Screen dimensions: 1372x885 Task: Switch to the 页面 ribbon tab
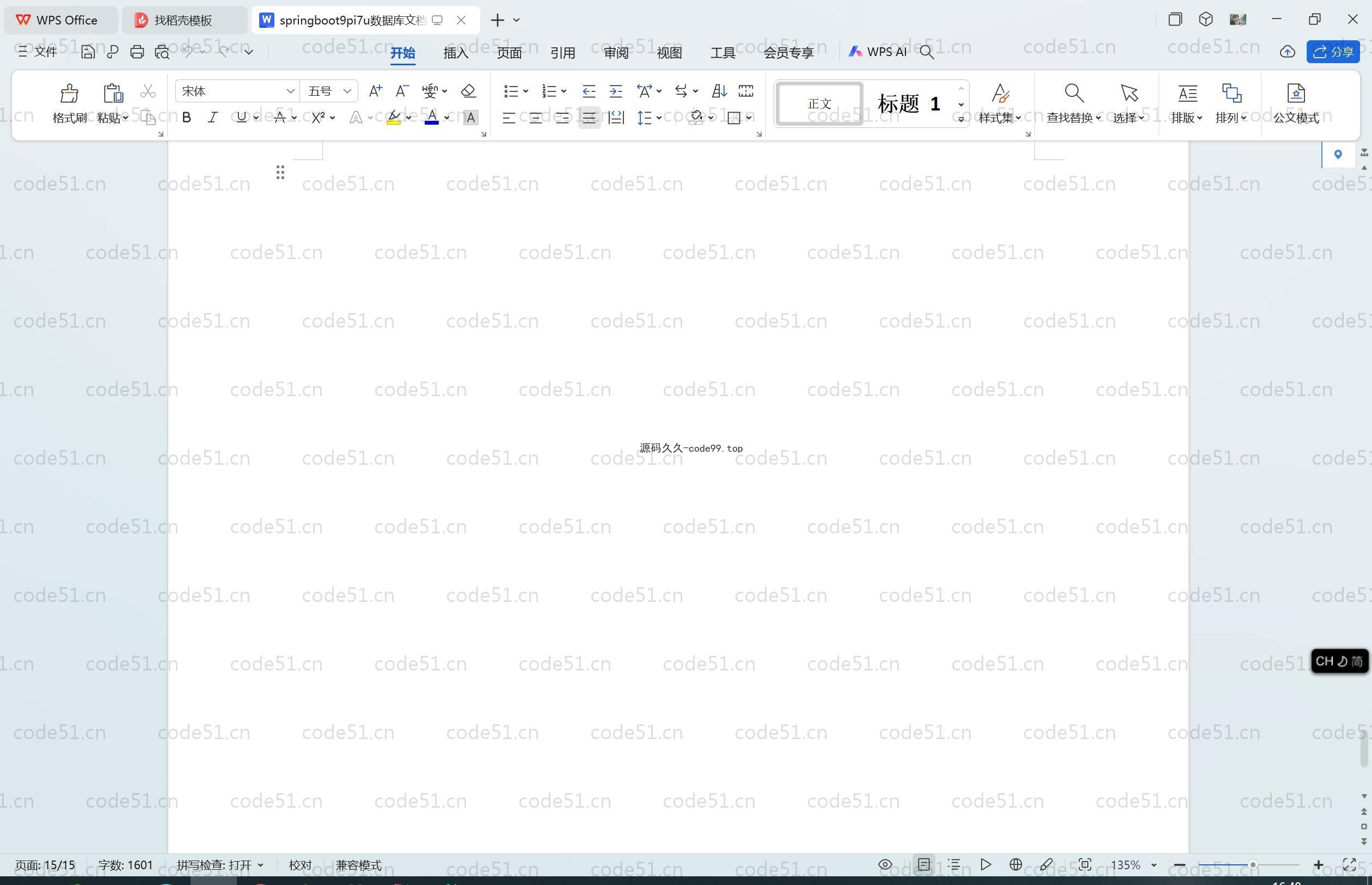(509, 53)
